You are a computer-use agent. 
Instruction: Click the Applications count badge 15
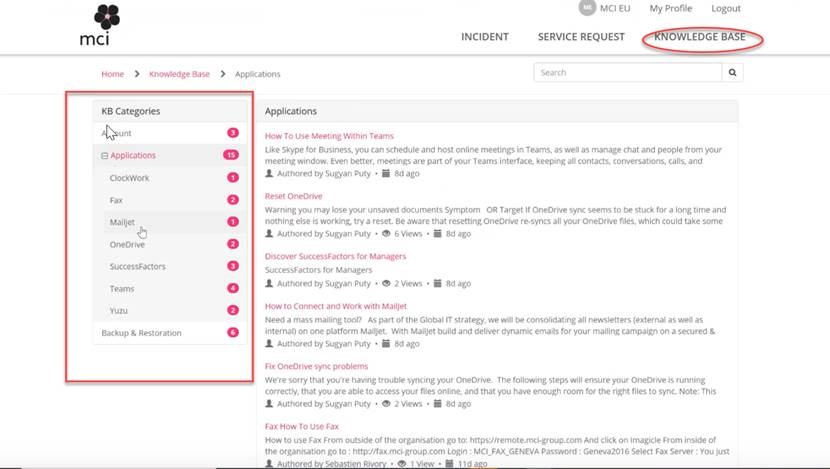231,155
